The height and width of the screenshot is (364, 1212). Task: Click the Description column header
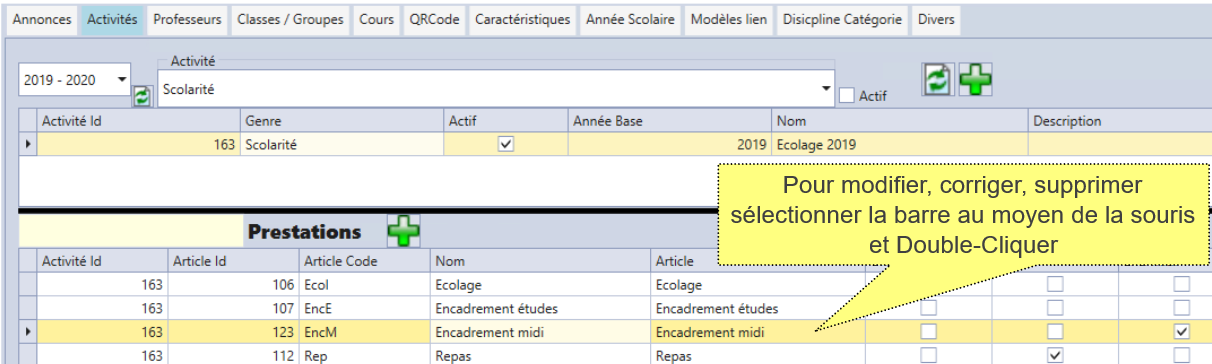pos(1120,121)
